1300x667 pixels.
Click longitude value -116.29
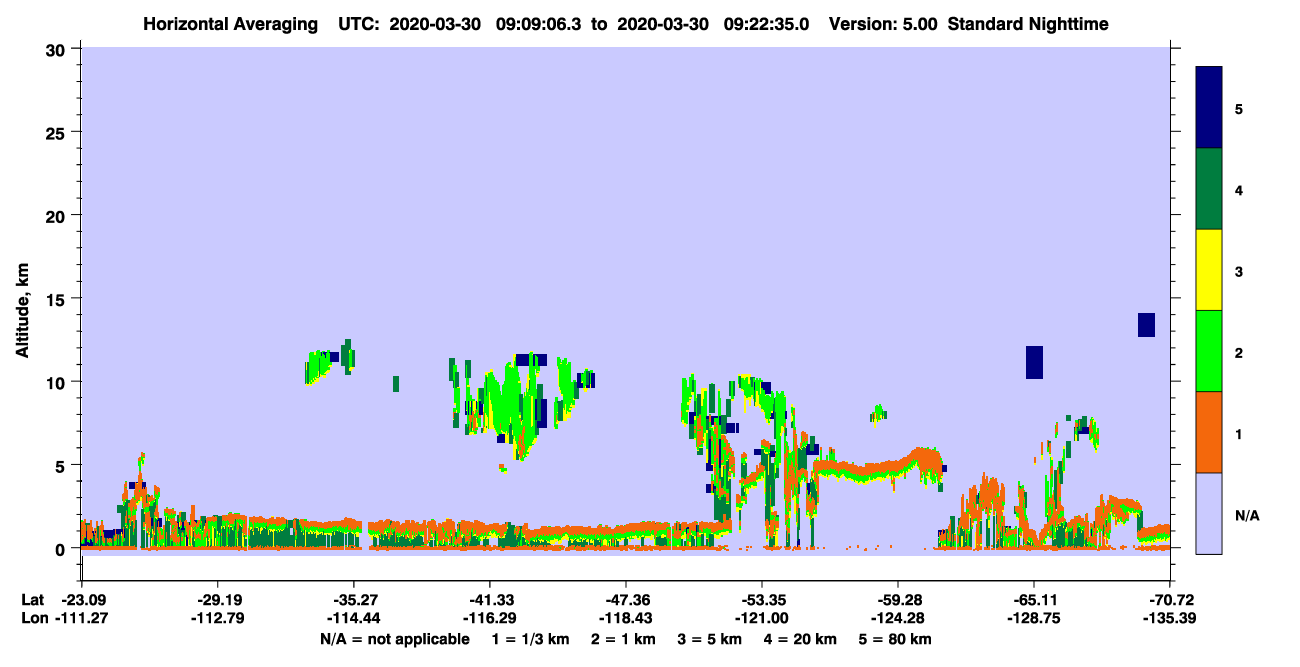coord(489,618)
